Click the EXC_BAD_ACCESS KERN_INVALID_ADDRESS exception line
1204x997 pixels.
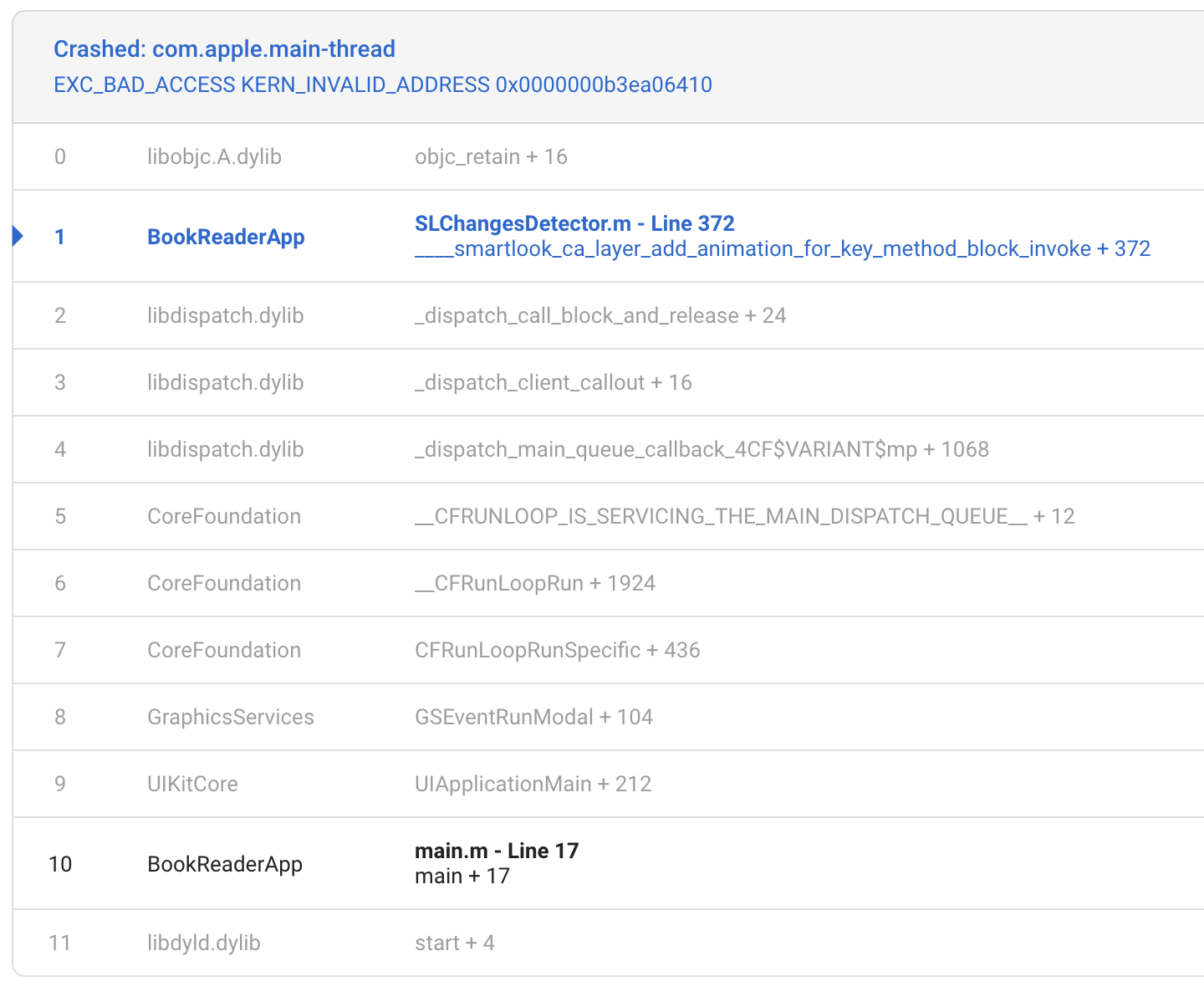pyautogui.click(x=383, y=84)
